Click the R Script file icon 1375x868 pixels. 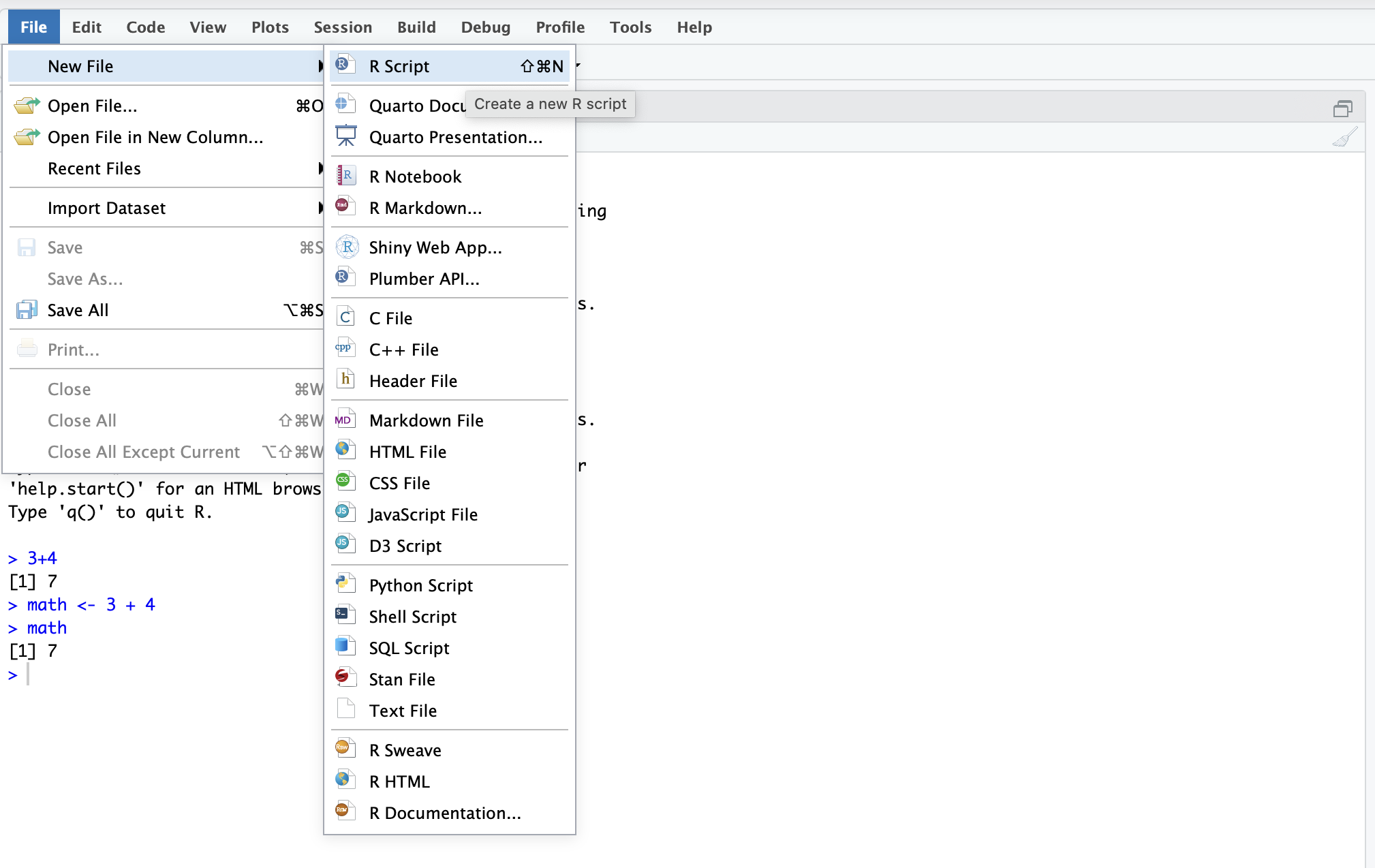pyautogui.click(x=345, y=65)
